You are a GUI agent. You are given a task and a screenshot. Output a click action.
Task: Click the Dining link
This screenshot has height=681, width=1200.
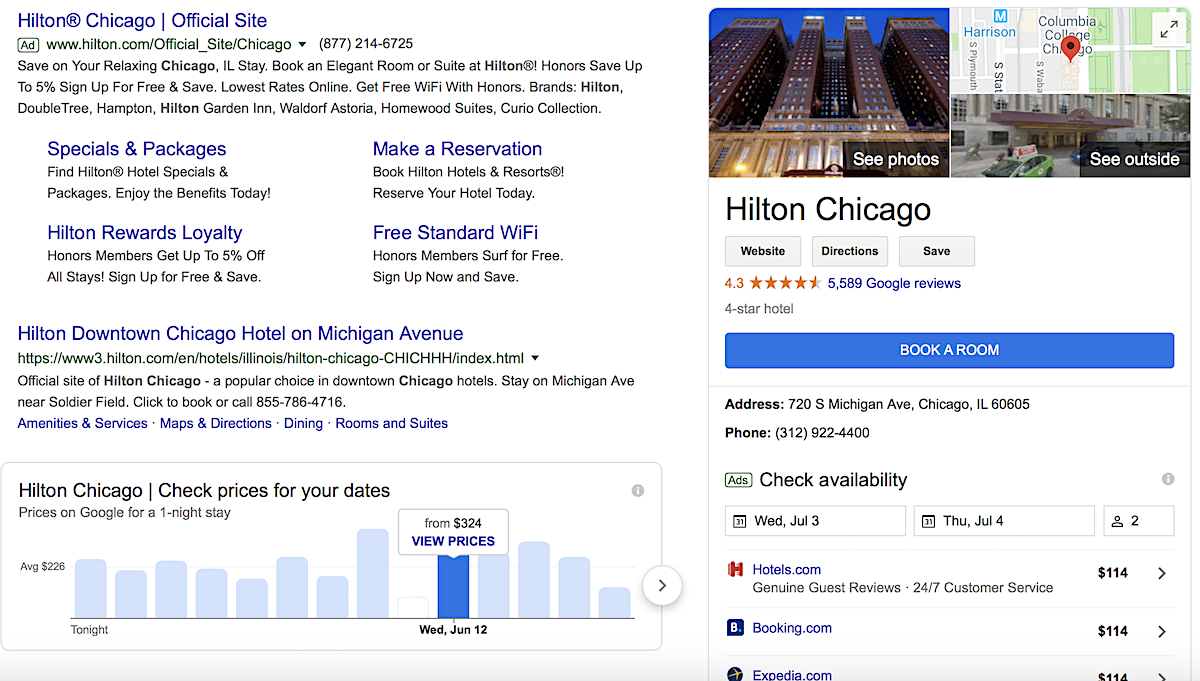coord(303,423)
